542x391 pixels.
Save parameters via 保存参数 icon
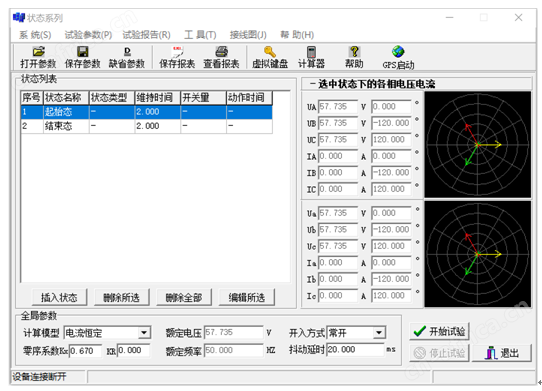point(82,58)
